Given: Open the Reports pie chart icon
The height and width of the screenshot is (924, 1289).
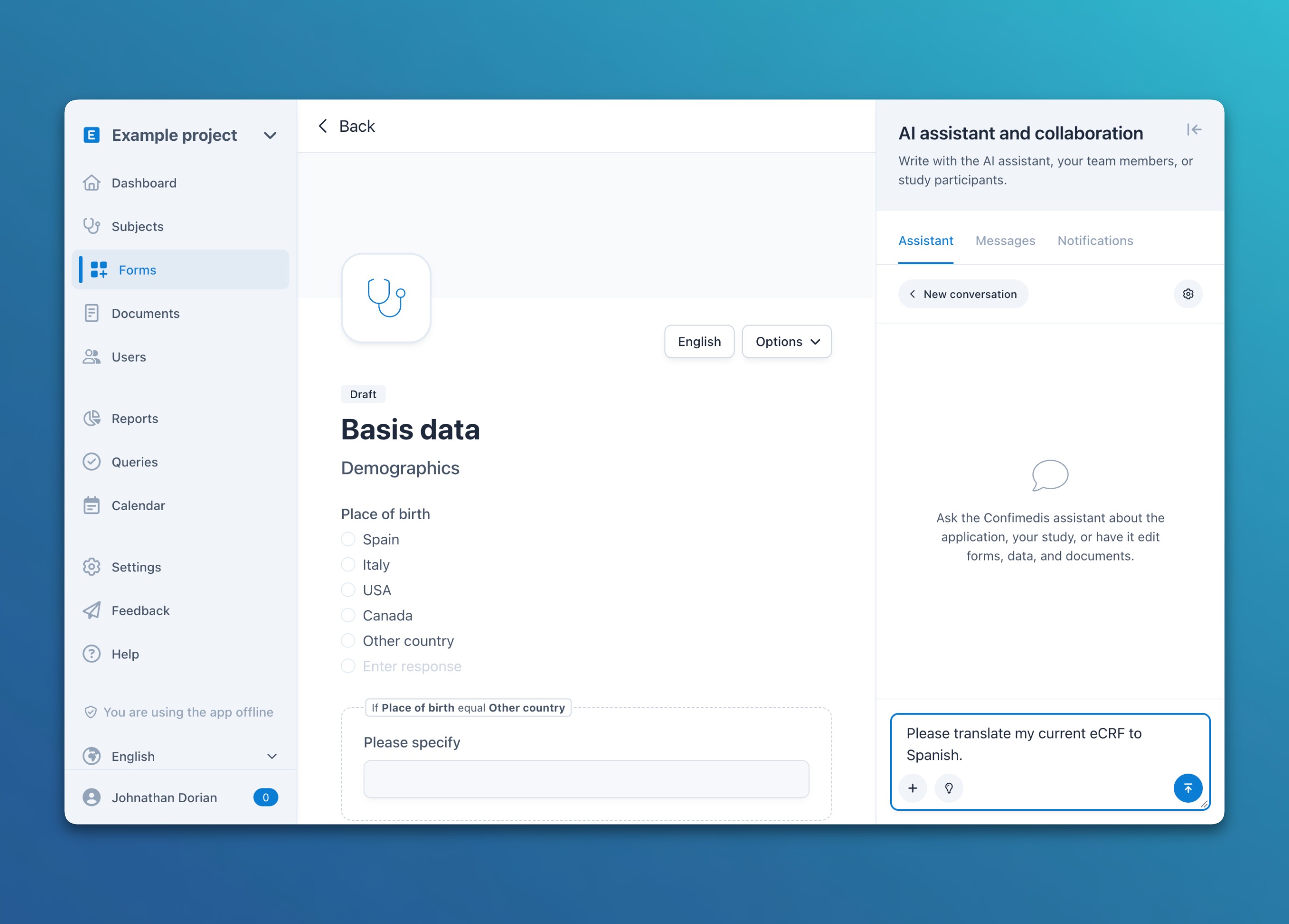Looking at the screenshot, I should click(x=91, y=418).
